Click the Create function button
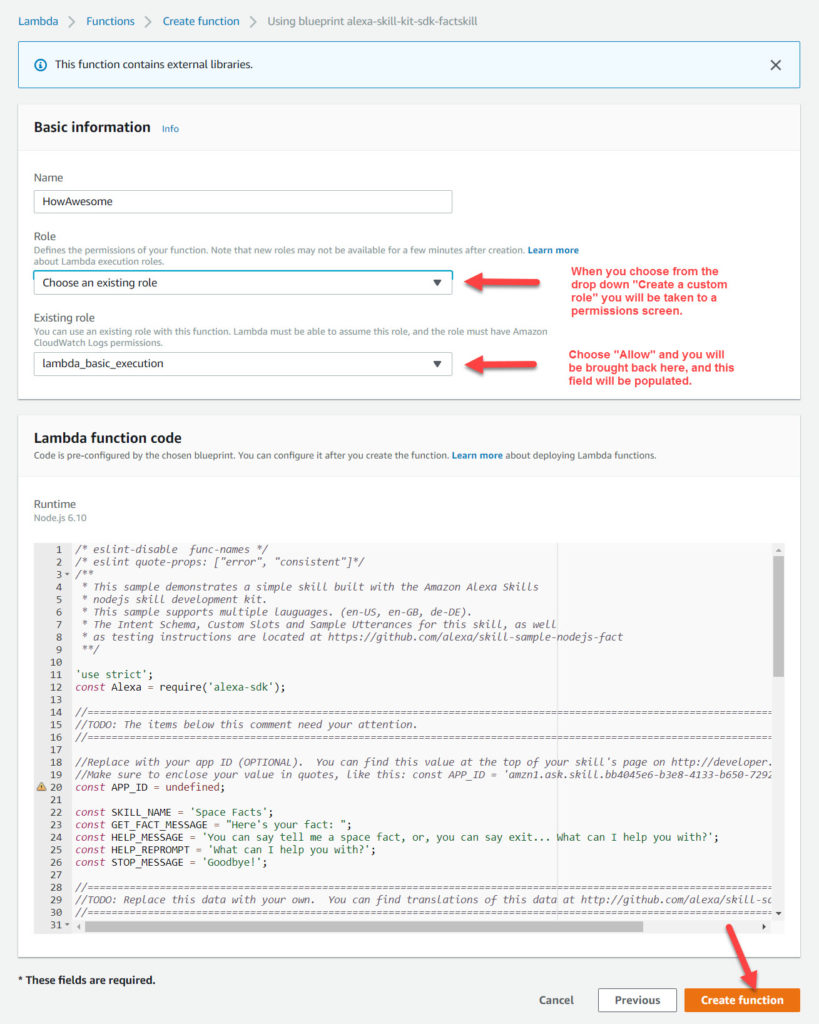Screen dimensions: 819x1024 tap(742, 999)
